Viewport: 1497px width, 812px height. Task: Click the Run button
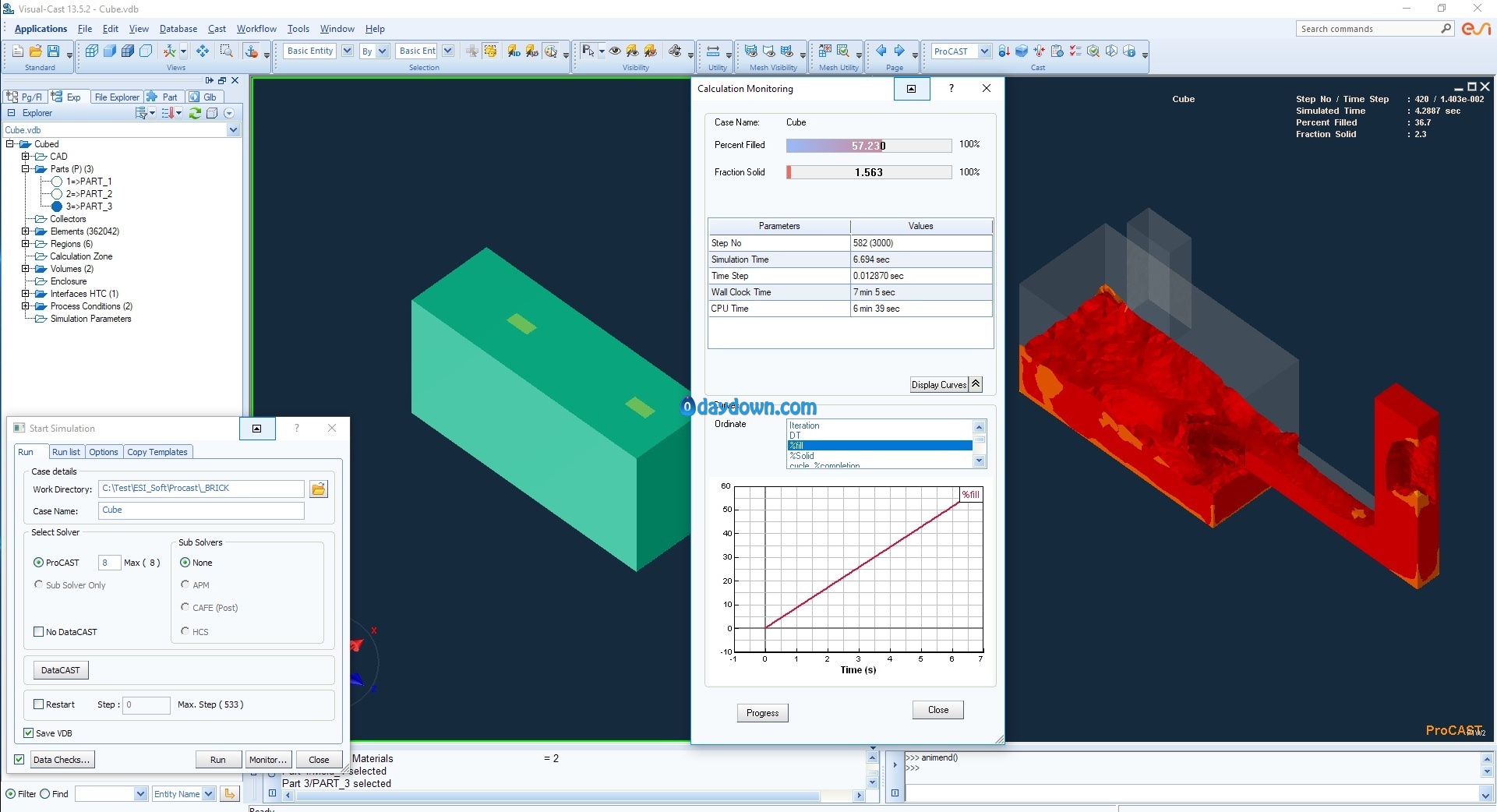pos(218,760)
